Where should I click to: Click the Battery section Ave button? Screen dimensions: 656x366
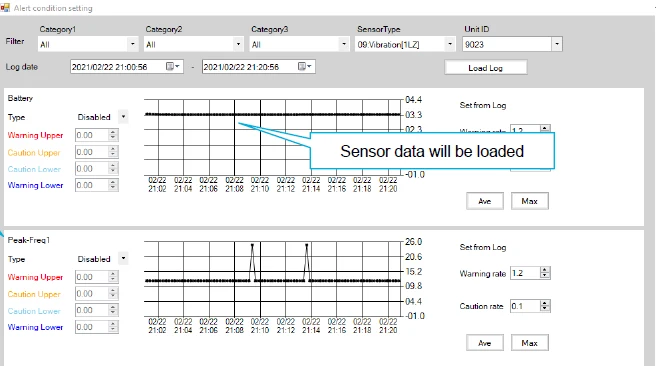click(485, 201)
